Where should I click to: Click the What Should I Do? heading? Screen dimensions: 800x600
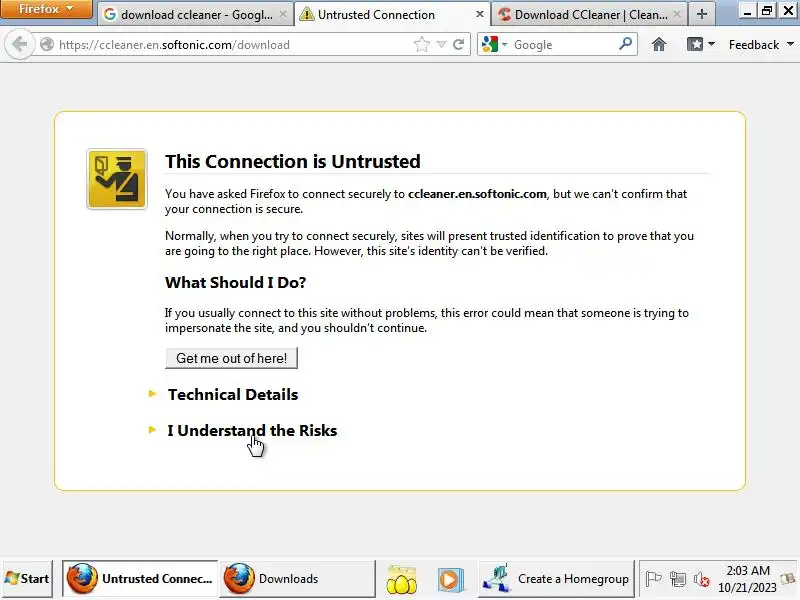click(x=236, y=282)
